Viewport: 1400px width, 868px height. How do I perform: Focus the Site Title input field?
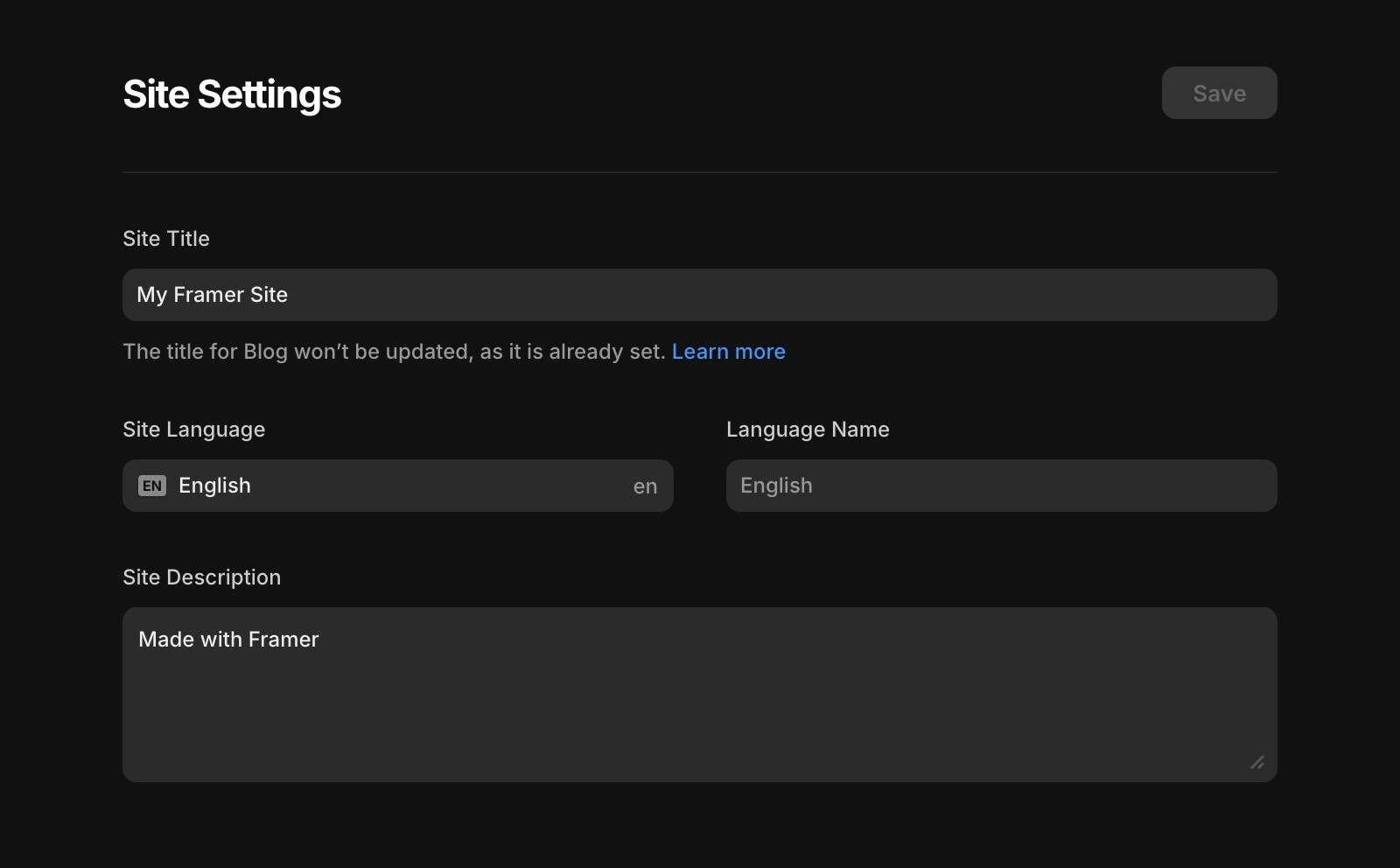[x=700, y=295]
